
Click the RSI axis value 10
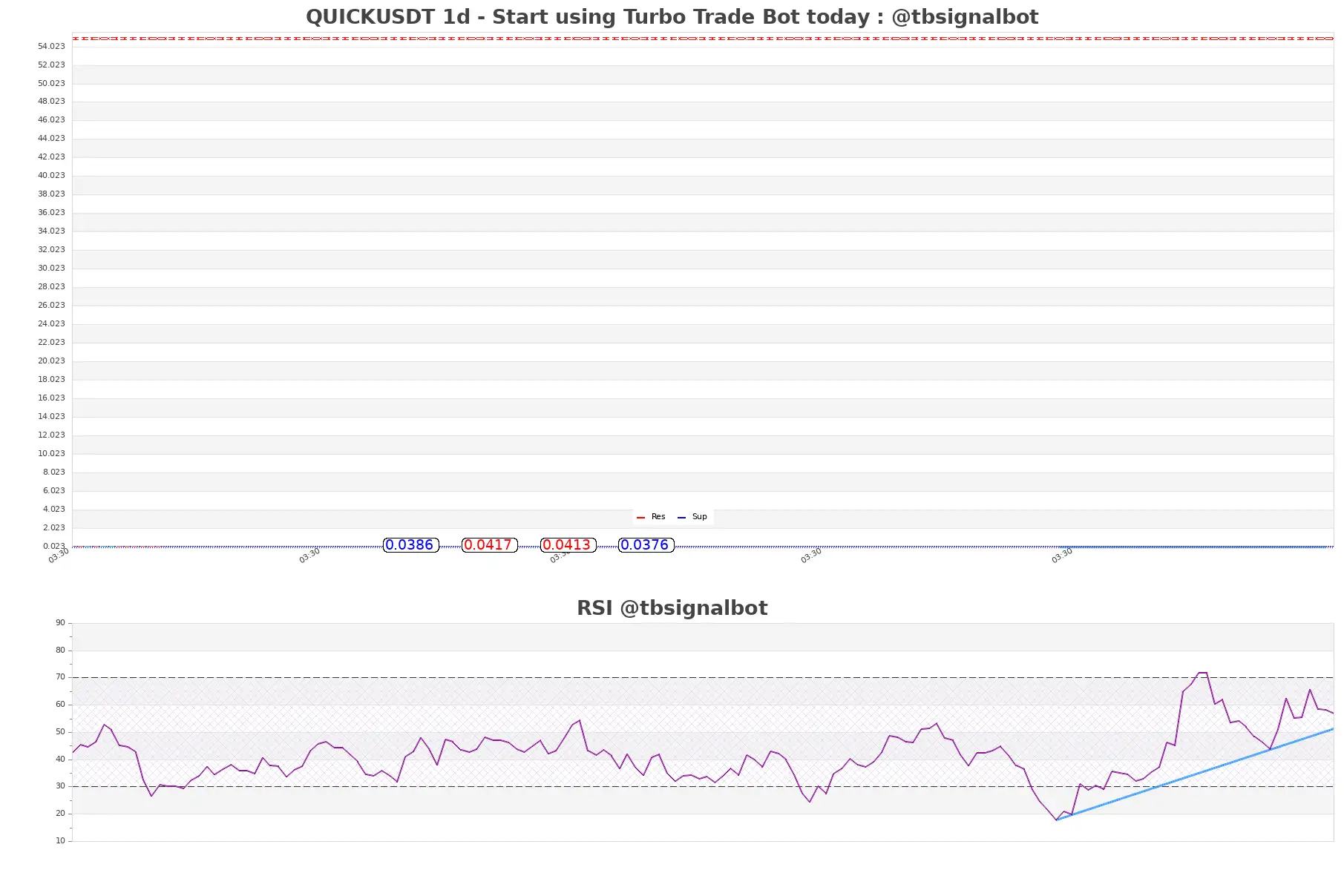pos(60,841)
